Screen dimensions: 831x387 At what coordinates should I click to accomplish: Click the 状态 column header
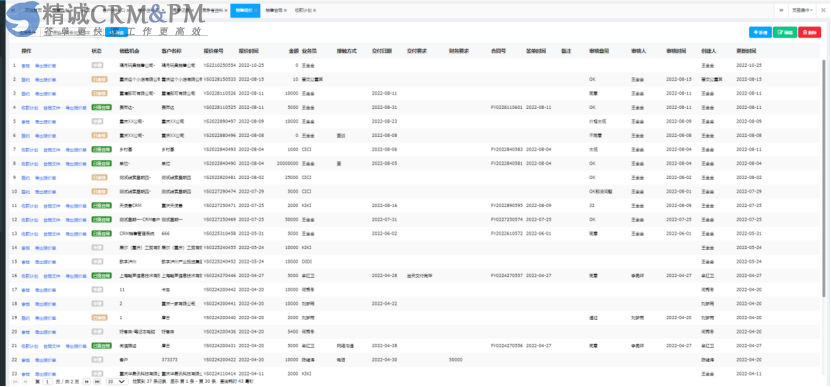click(x=96, y=51)
